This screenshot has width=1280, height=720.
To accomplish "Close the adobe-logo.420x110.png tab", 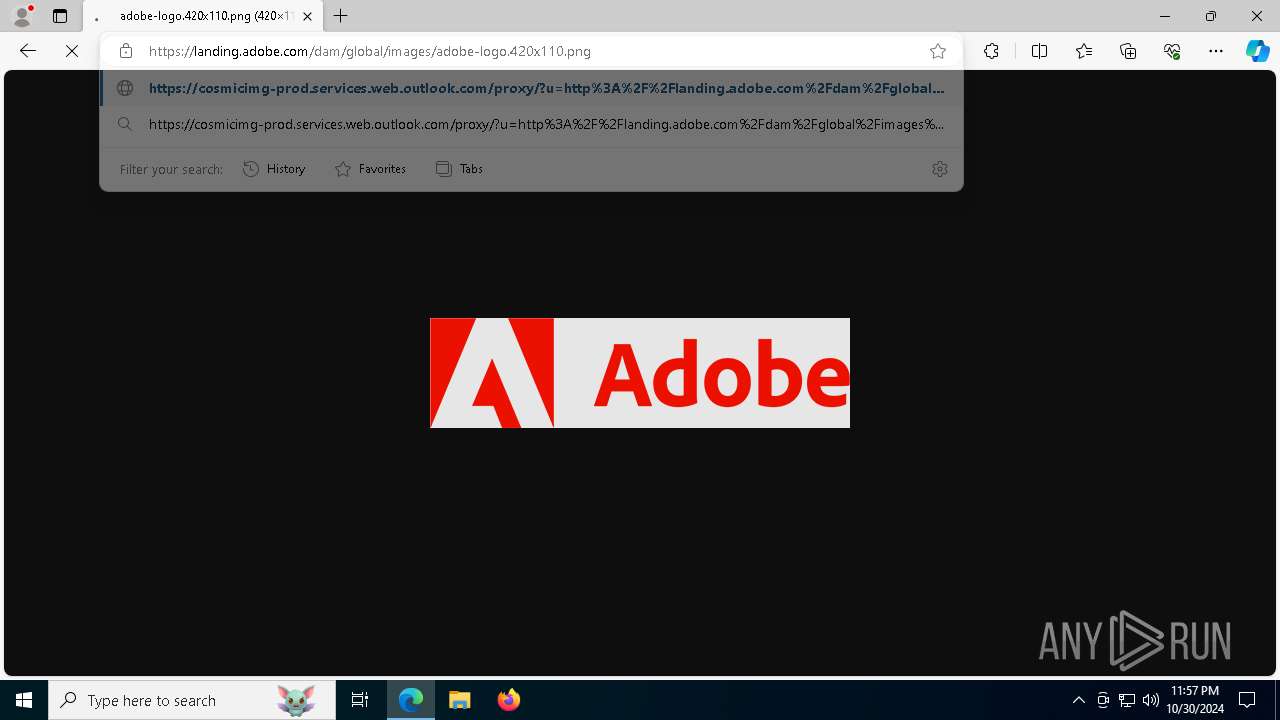I will coord(307,16).
